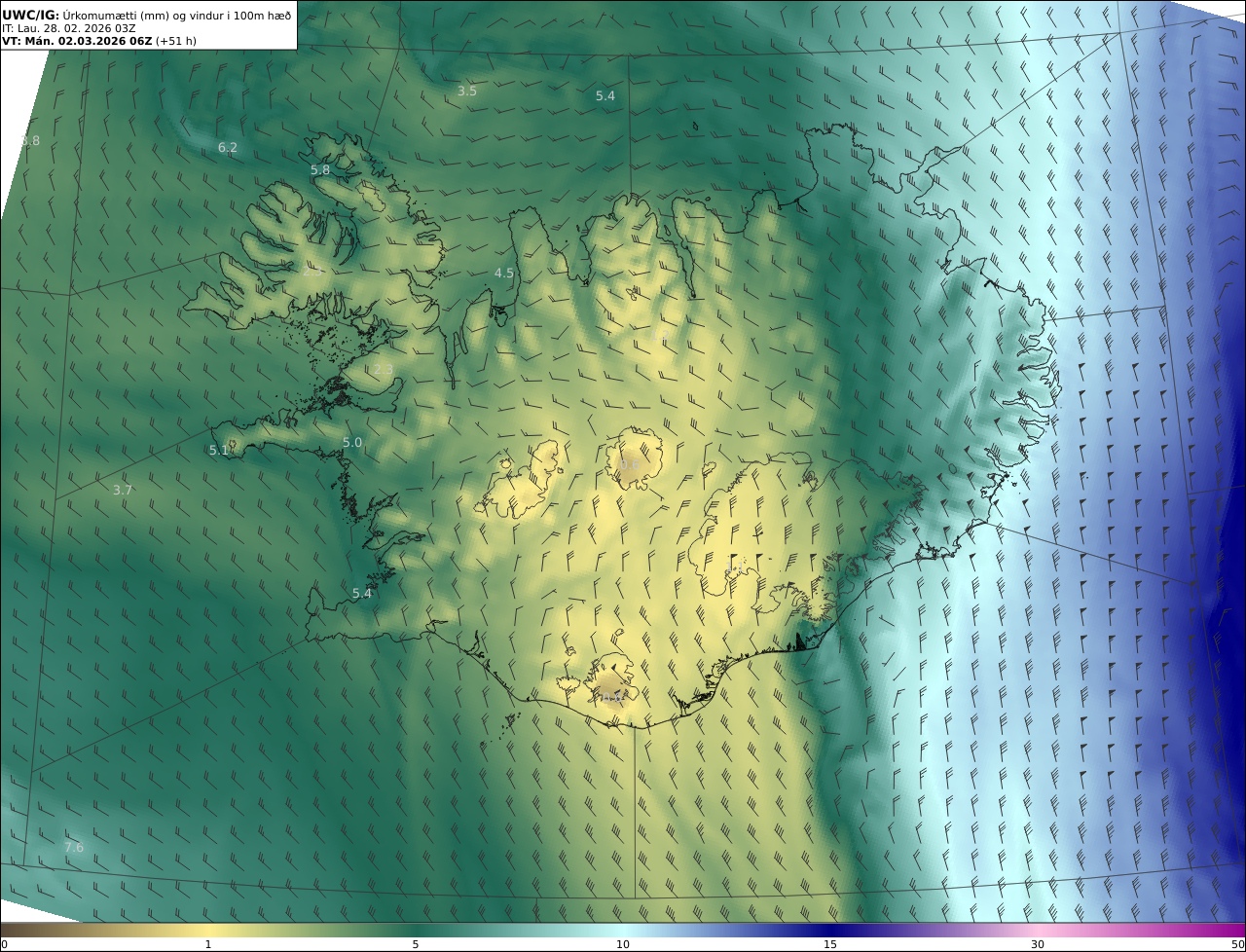
Task: Click the 3.7 value over the western sea
Action: 123,491
